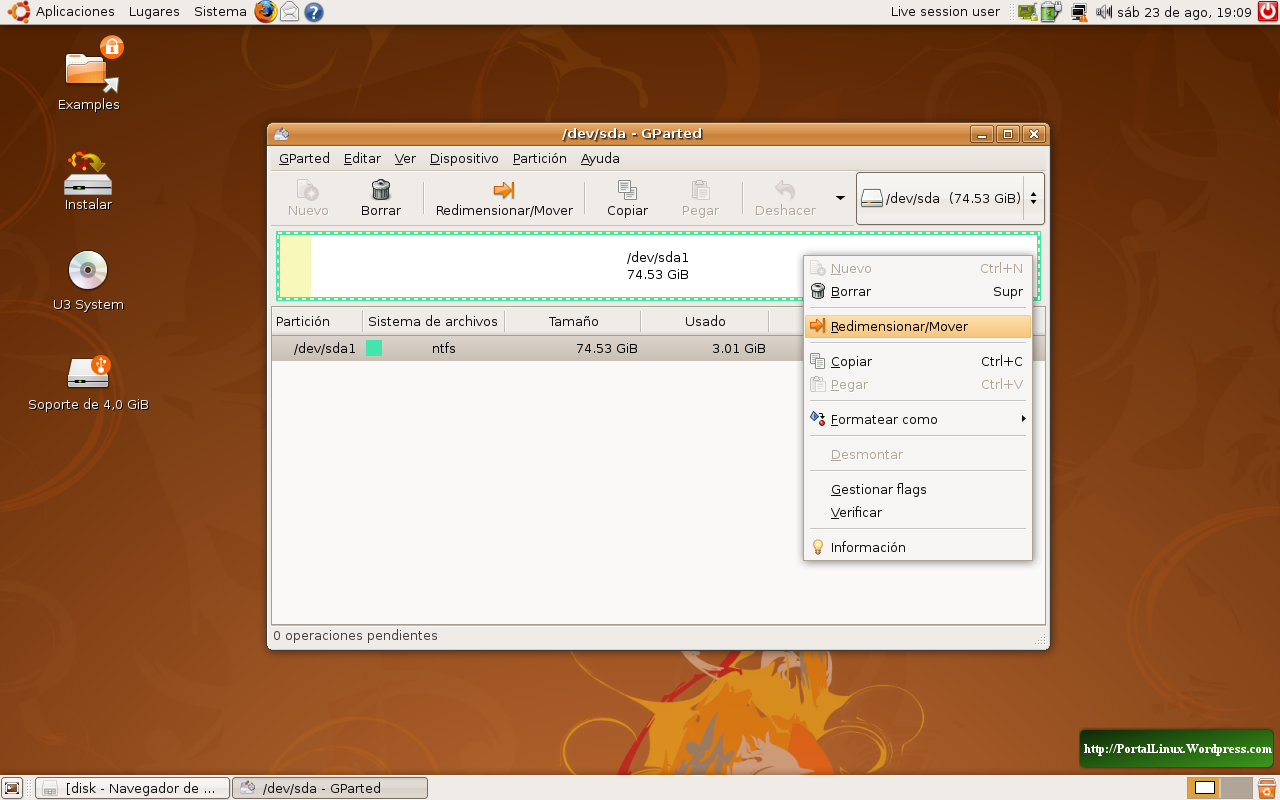Click the Tamaño column header

tap(573, 321)
